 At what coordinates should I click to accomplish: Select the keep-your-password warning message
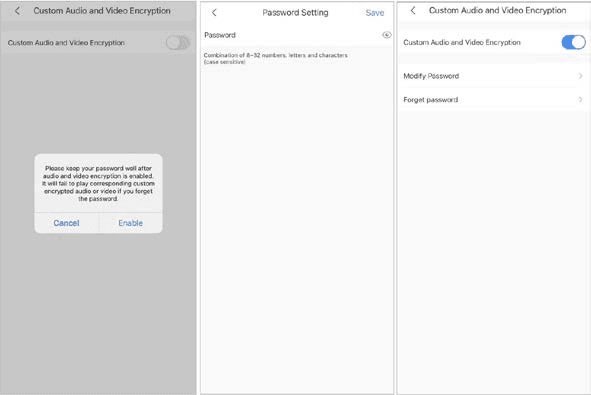coord(98,184)
